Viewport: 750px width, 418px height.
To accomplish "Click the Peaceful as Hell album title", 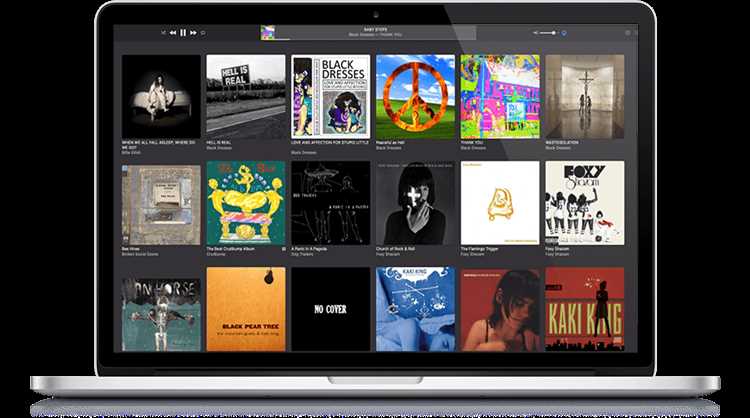I will pos(390,143).
